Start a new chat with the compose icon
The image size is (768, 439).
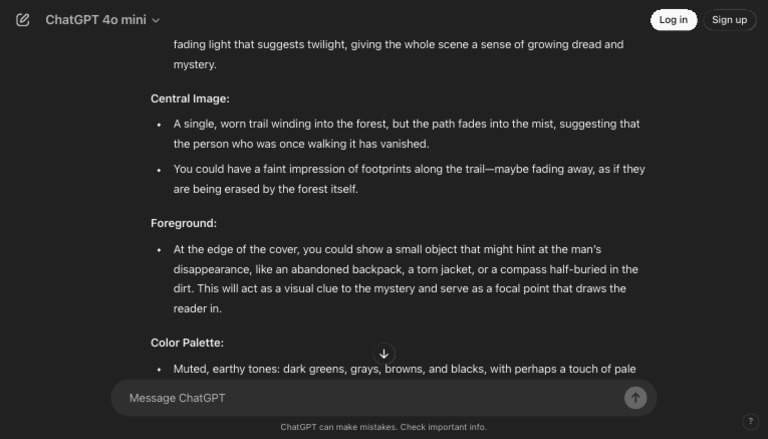coord(23,20)
